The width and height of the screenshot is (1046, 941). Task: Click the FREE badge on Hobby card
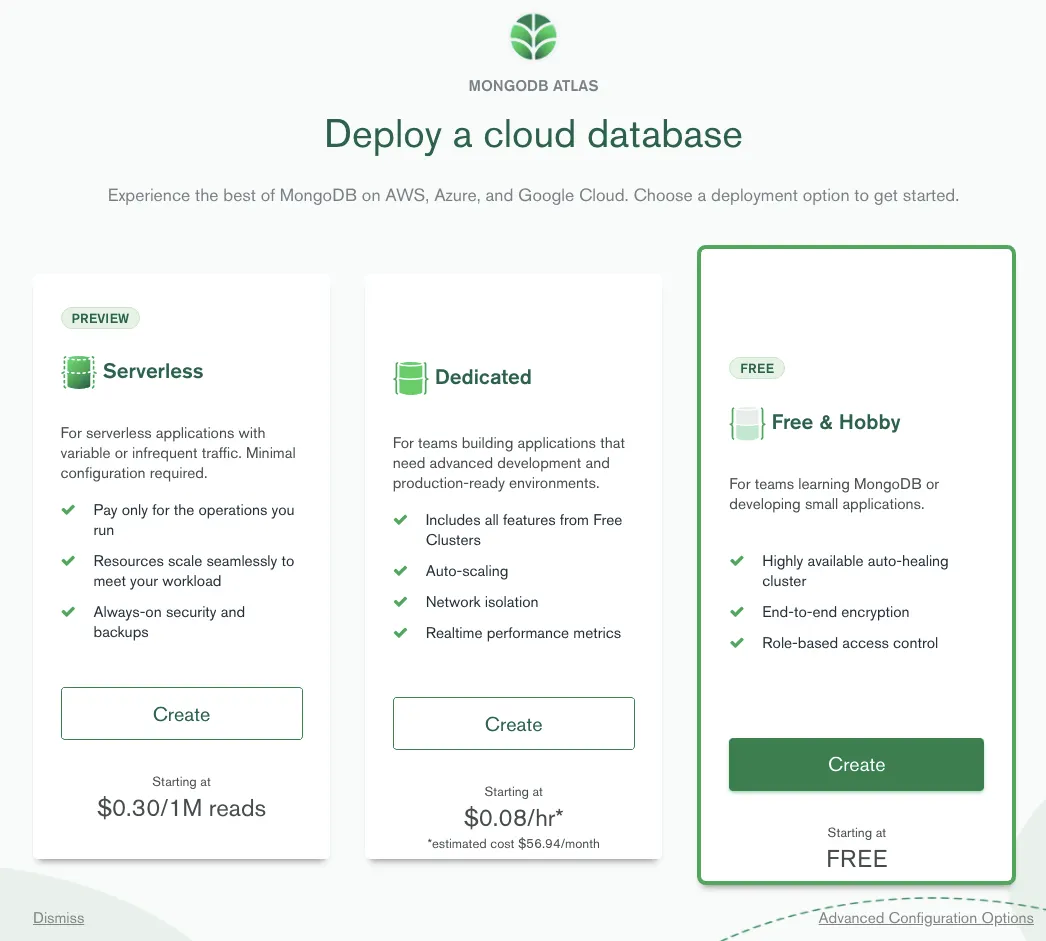[x=756, y=368]
